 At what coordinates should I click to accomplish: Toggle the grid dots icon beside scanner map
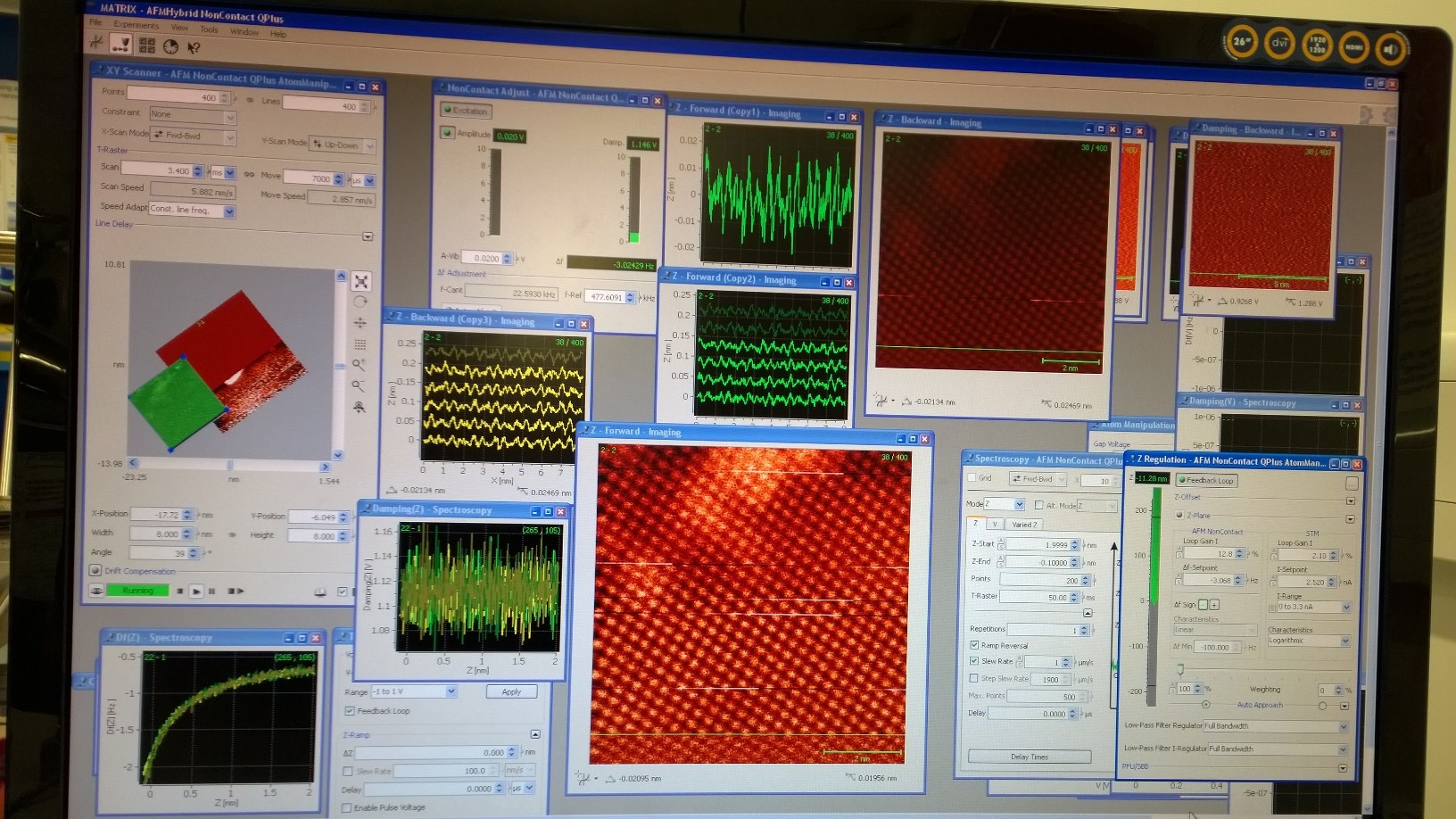tap(360, 343)
